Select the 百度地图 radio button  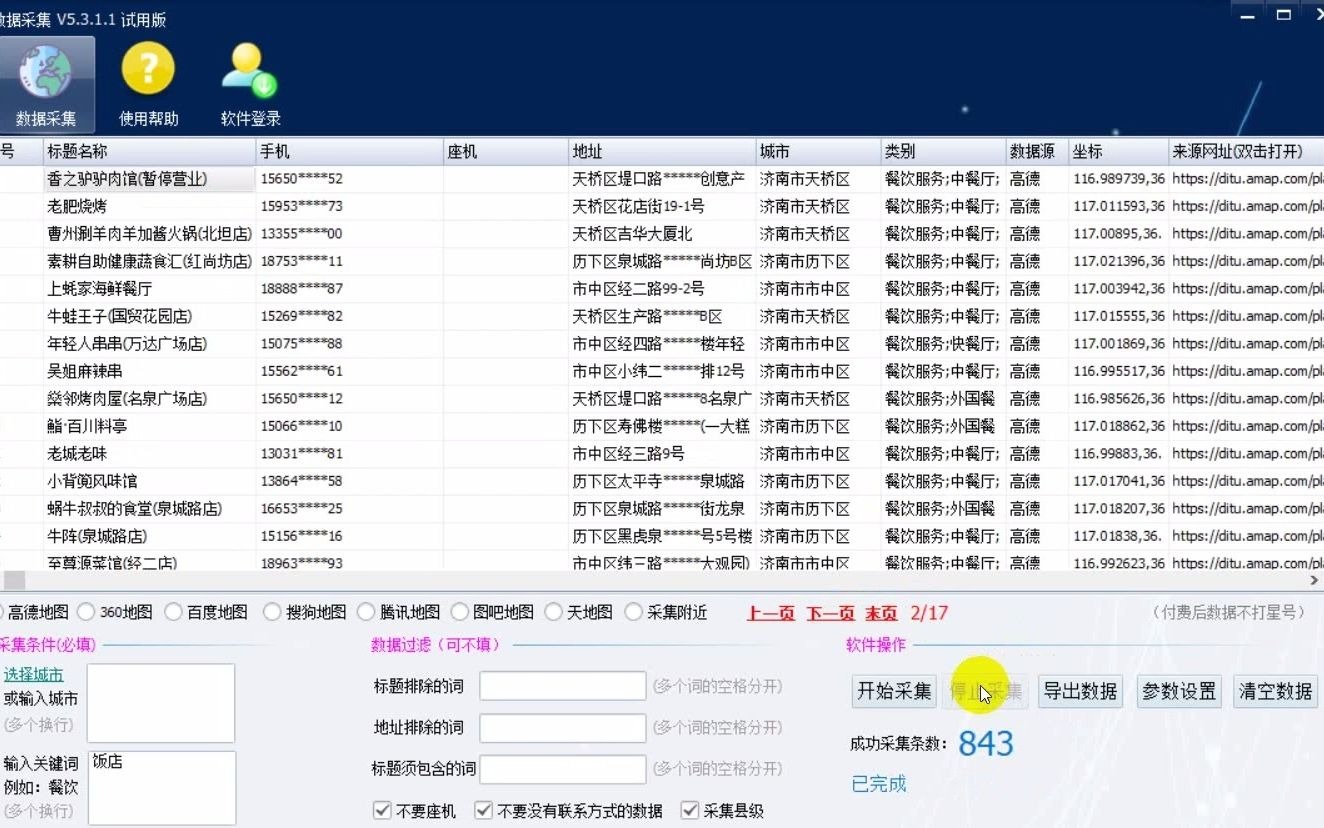click(x=174, y=612)
